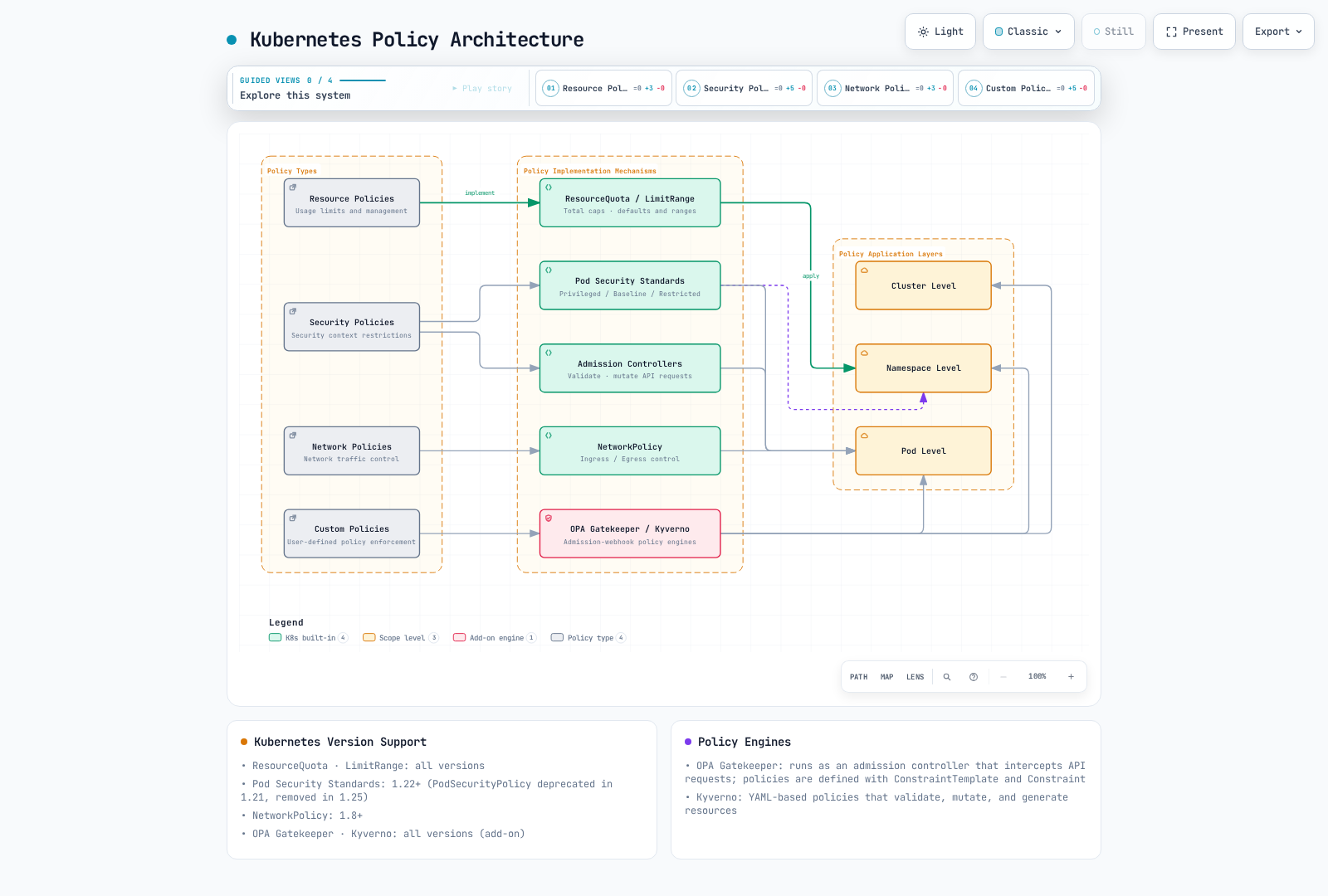Click the Kubernetes Version Support heading
This screenshot has height=896, width=1328.
click(x=340, y=742)
